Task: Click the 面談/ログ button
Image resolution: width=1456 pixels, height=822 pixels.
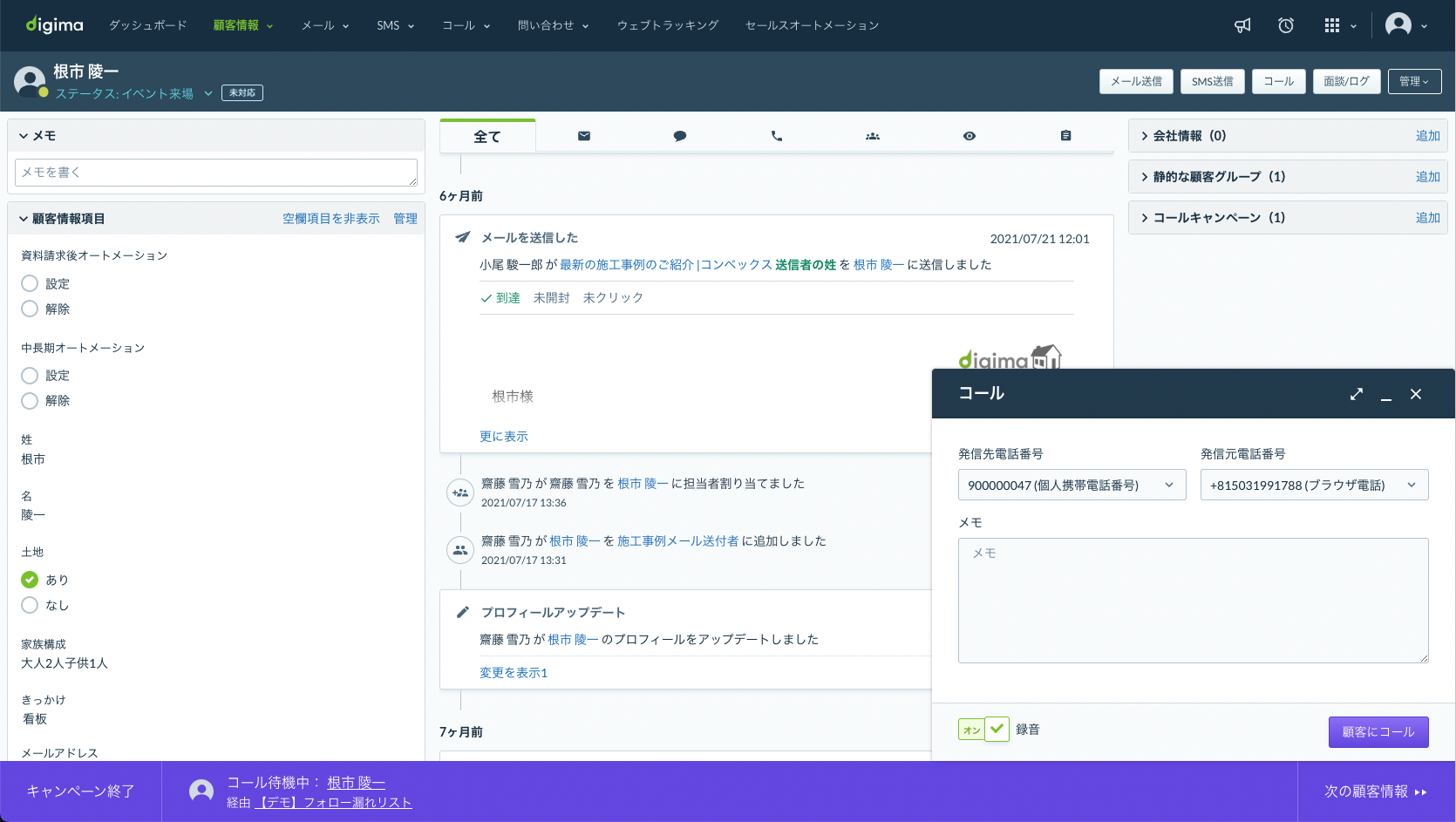Action: pyautogui.click(x=1346, y=81)
